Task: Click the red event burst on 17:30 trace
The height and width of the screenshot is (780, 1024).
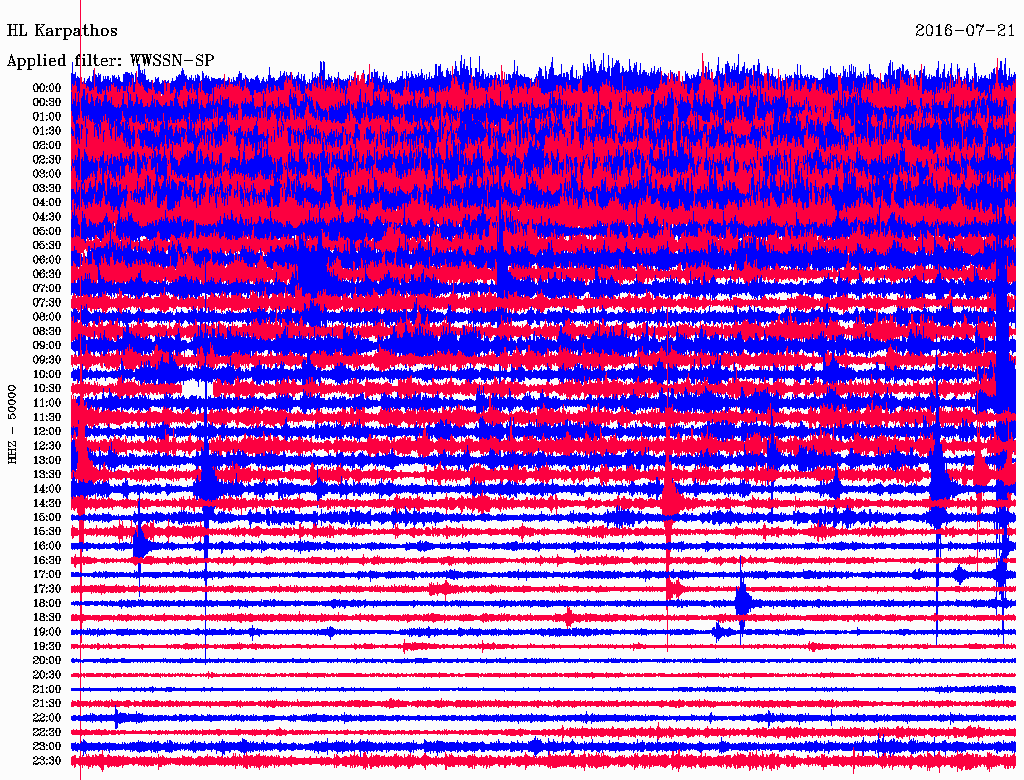Action: [x=675, y=589]
